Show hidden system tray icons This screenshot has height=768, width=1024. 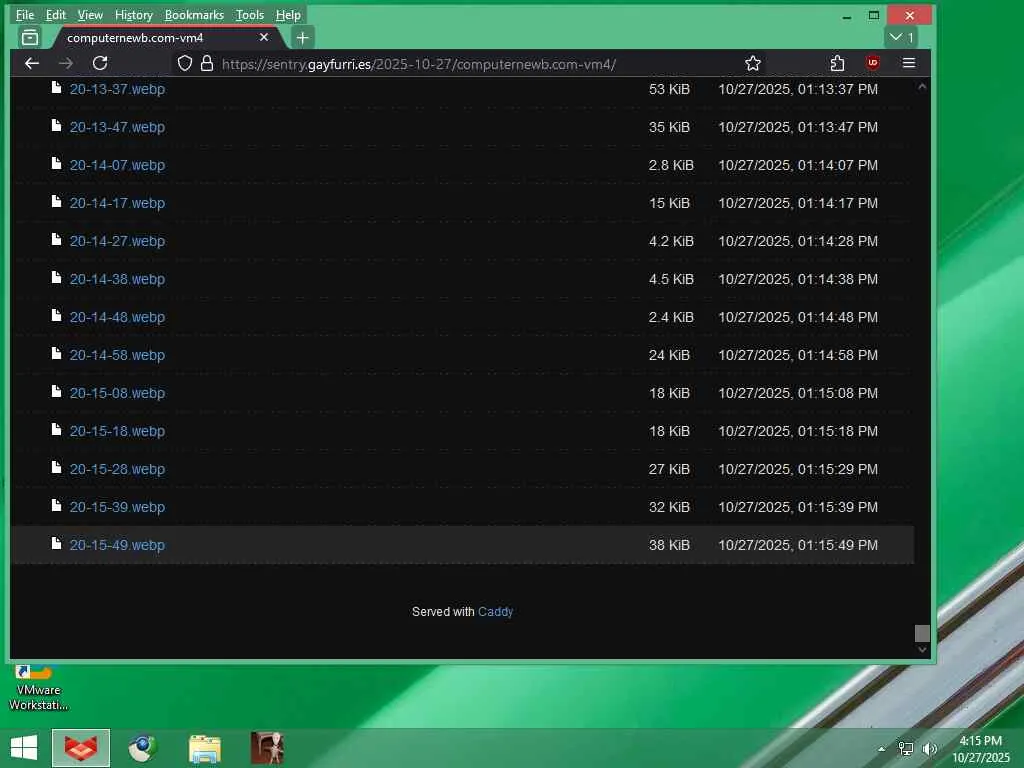(882, 749)
